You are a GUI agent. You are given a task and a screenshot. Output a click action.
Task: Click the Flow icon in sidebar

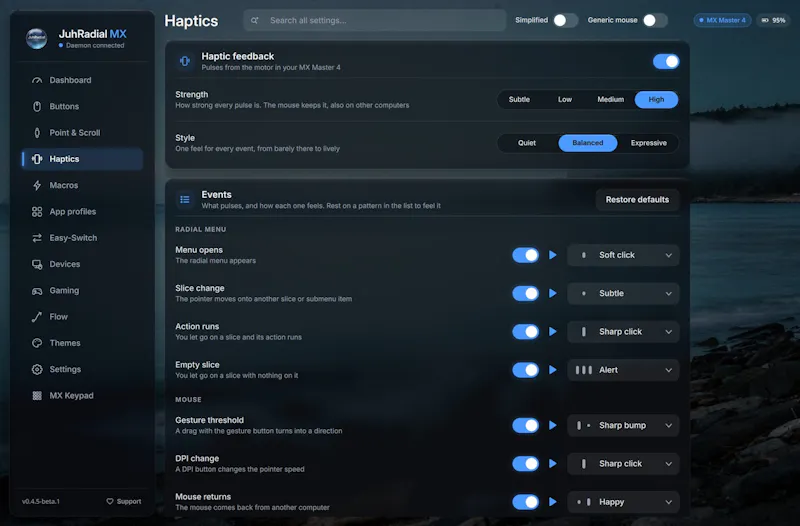click(37, 317)
